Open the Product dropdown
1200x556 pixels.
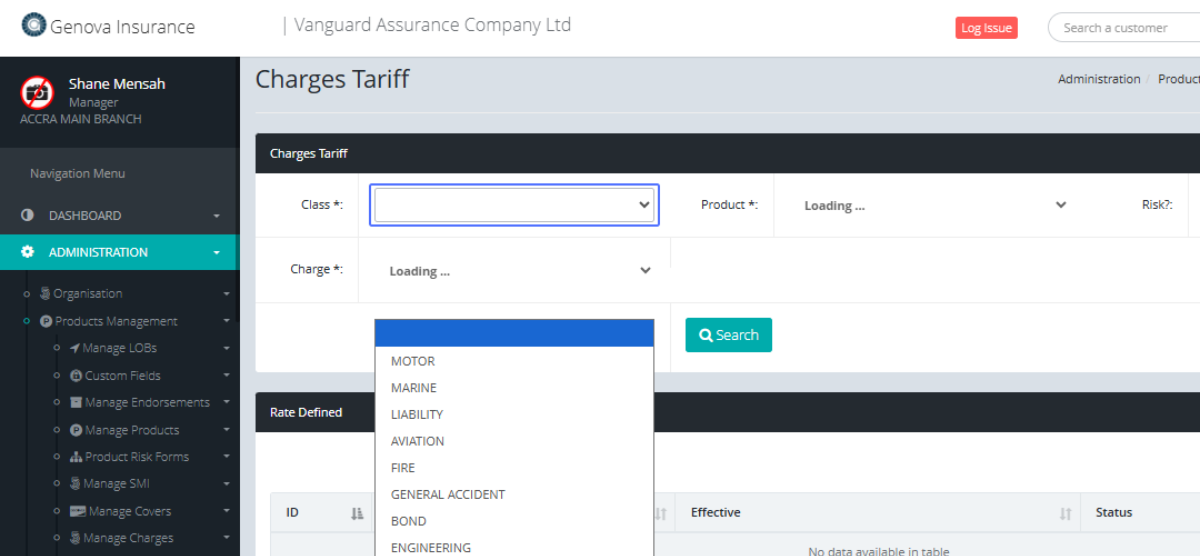(x=935, y=205)
